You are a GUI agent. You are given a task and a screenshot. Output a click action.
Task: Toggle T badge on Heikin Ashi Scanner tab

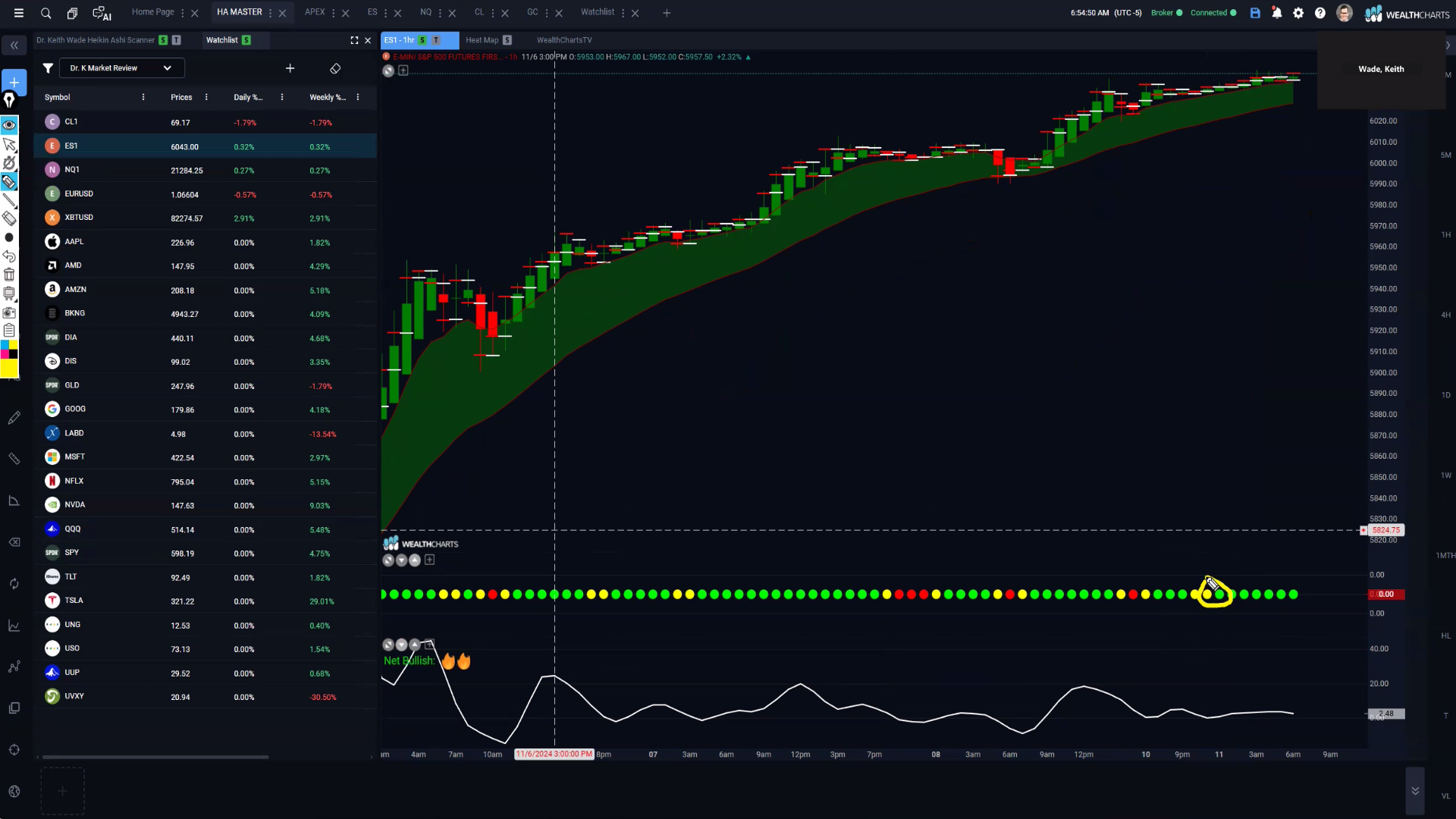[176, 40]
